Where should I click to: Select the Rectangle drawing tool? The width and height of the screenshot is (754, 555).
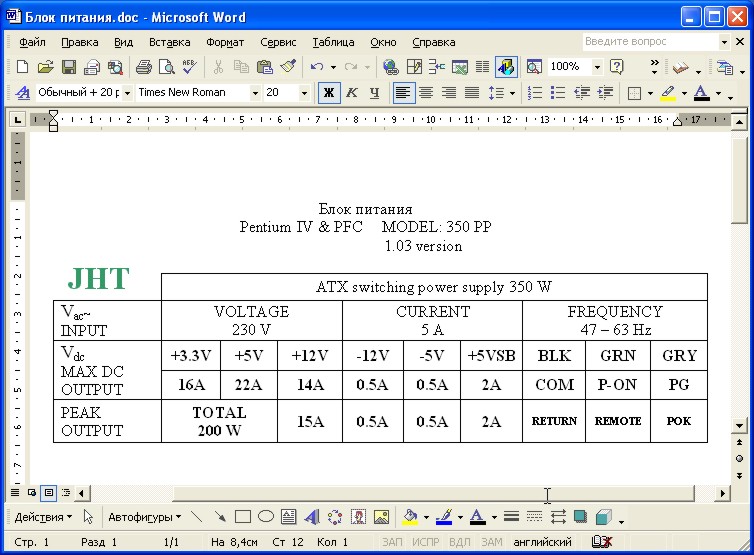click(243, 517)
